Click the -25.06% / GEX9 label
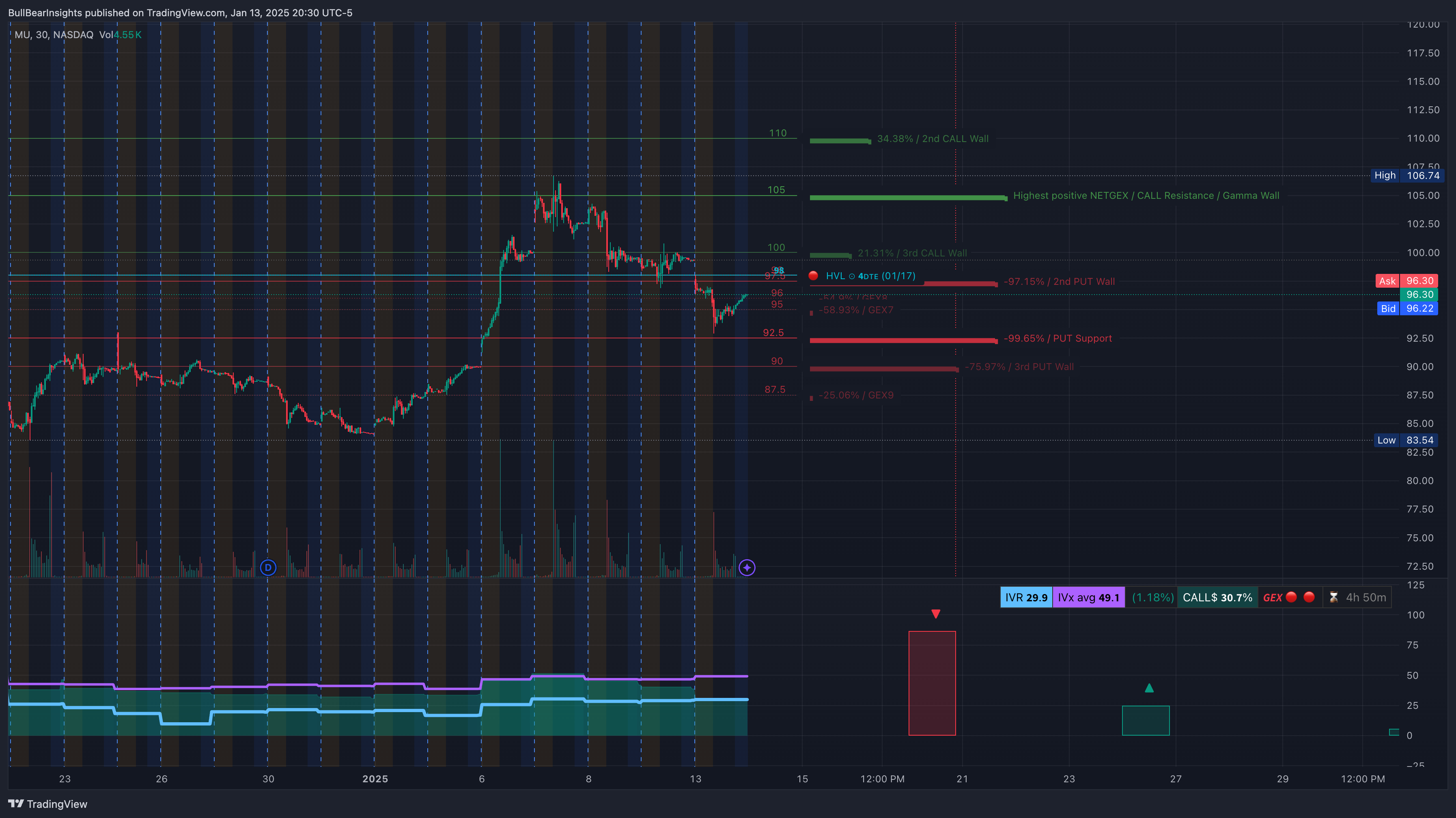Viewport: 1456px width, 818px height. click(856, 394)
